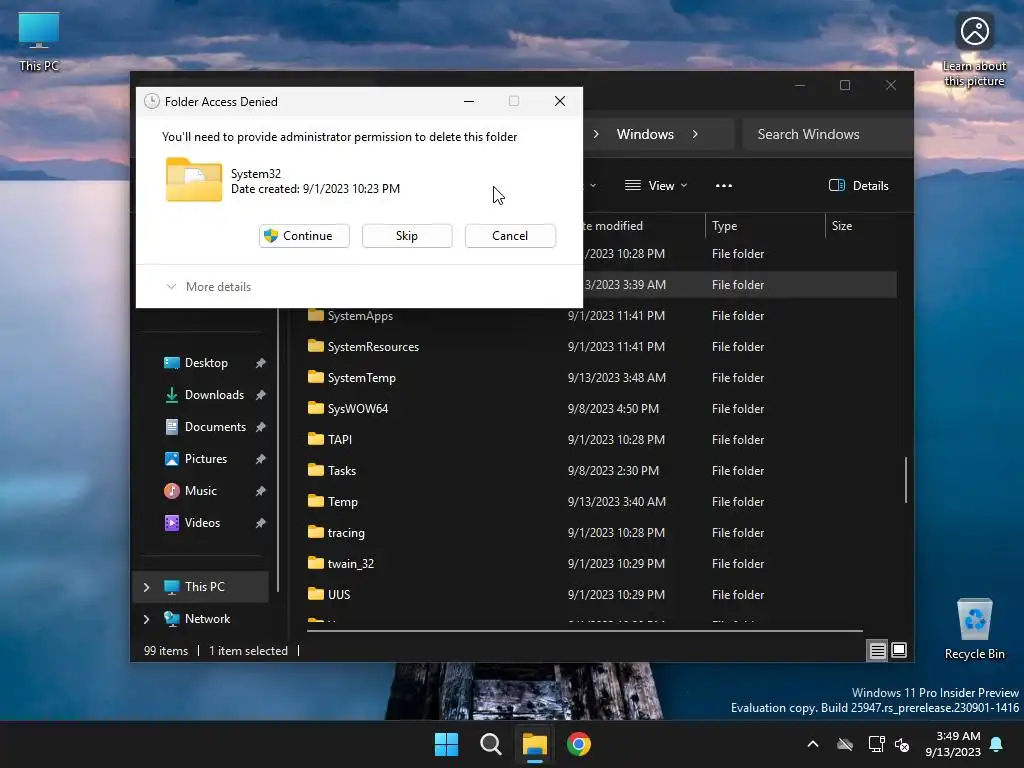
Task: Select the tracing folder
Action: (346, 533)
